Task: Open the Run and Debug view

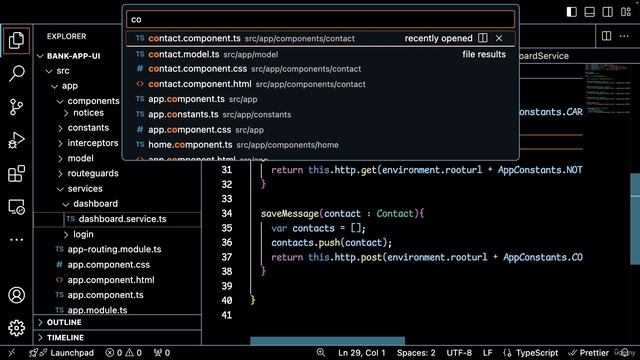Action: [x=16, y=140]
